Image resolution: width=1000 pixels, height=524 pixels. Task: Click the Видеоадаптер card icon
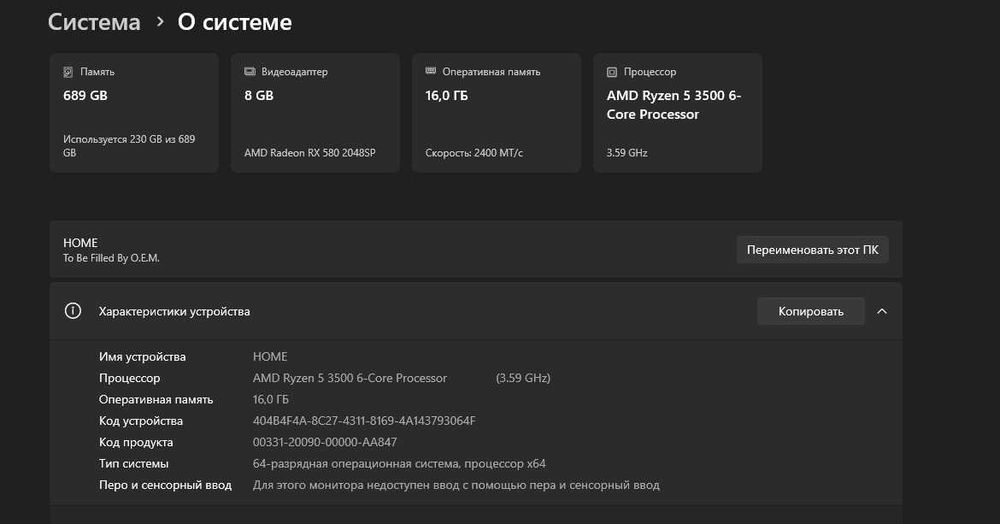[249, 71]
